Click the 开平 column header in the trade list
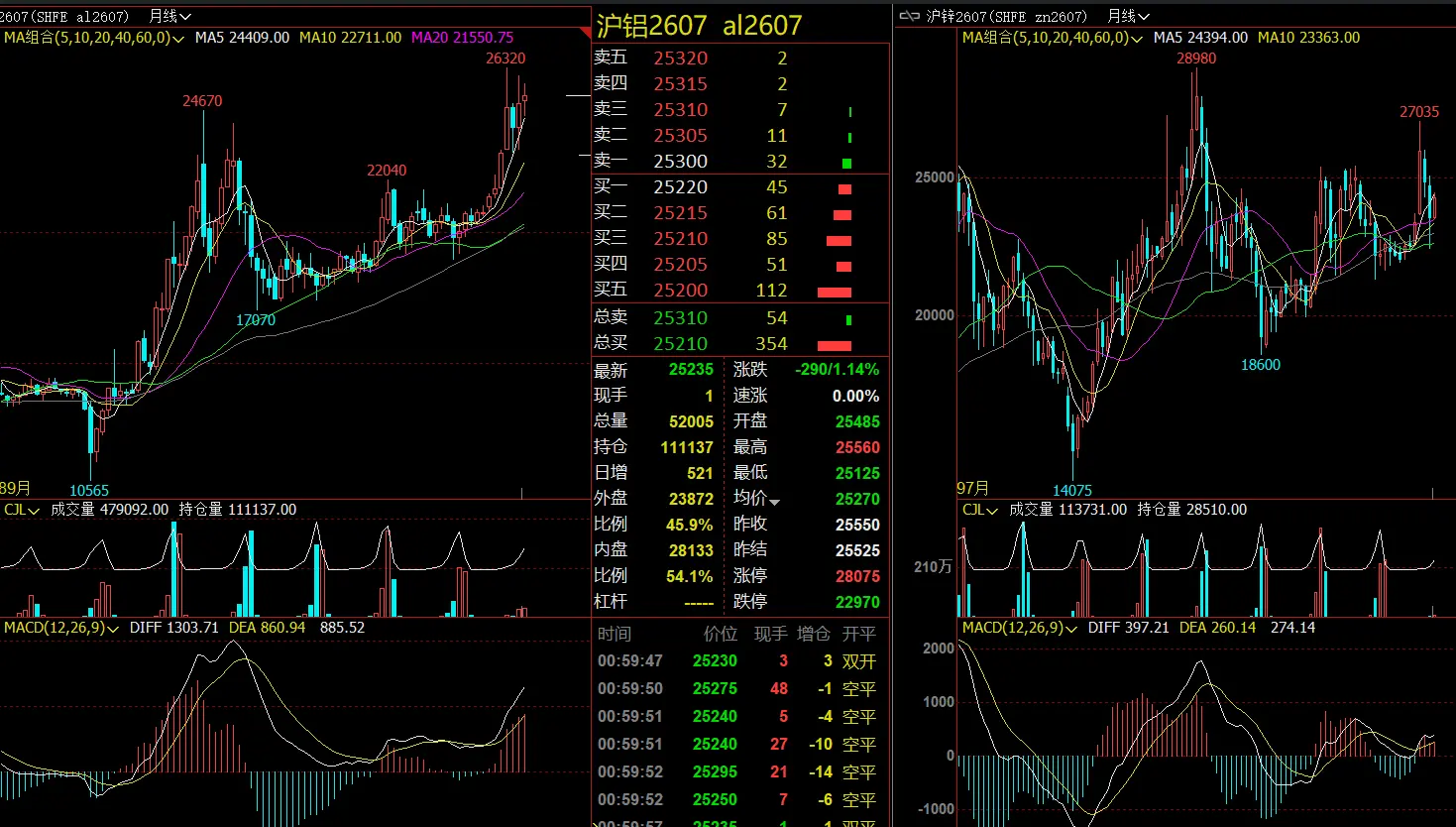1456x827 pixels. coord(858,634)
